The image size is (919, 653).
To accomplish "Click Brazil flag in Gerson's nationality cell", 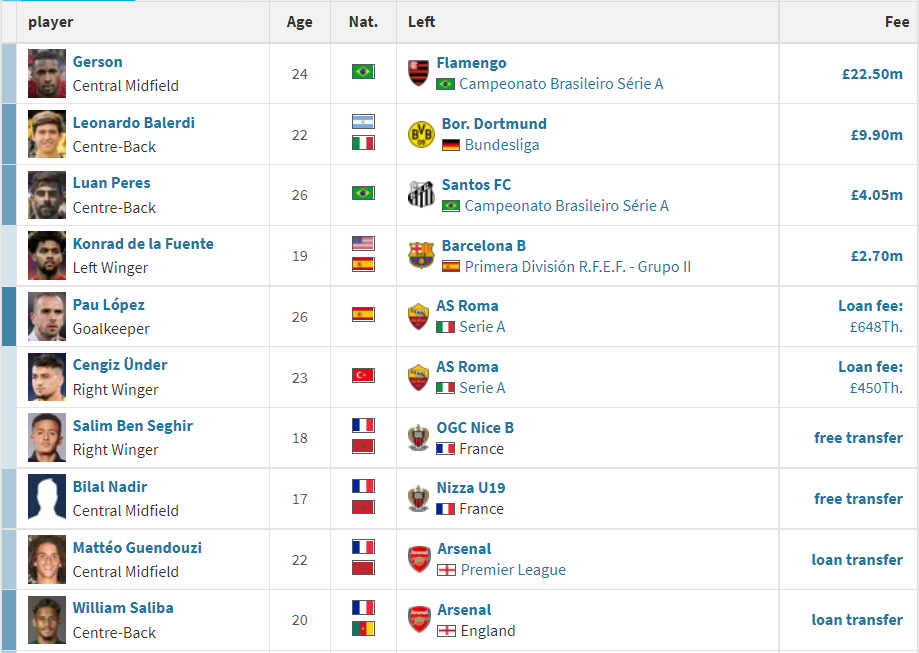I will click(363, 72).
